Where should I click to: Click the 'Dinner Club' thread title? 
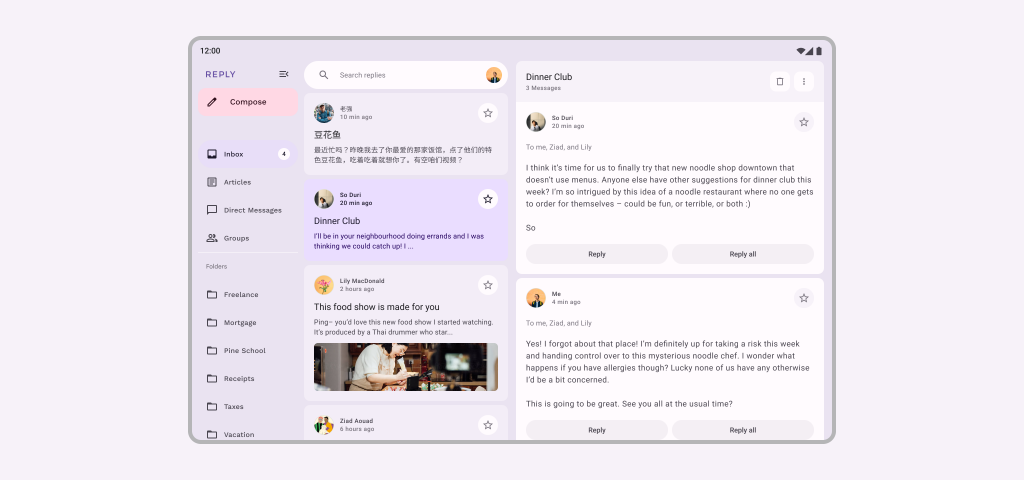tap(549, 77)
